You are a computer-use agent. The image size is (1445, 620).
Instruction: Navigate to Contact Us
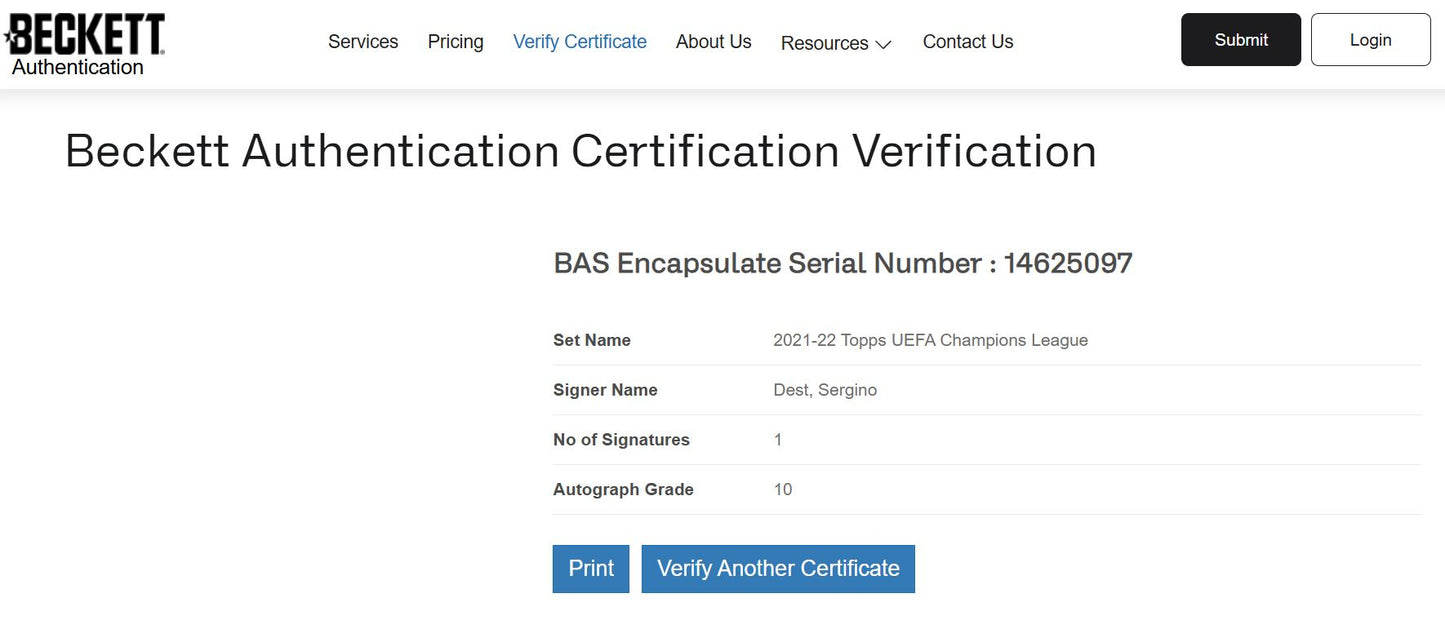968,42
